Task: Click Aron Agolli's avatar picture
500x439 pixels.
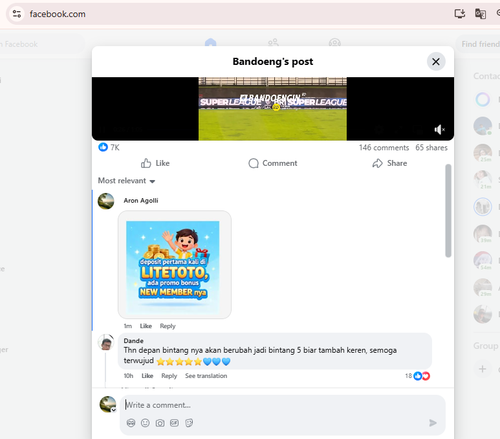Action: coord(106,201)
